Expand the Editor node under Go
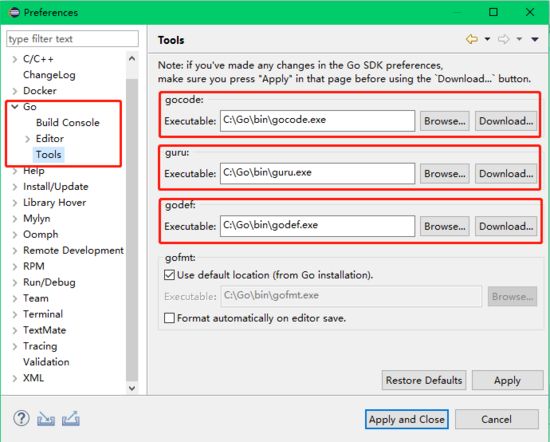Image resolution: width=550 pixels, height=442 pixels. [x=27, y=139]
